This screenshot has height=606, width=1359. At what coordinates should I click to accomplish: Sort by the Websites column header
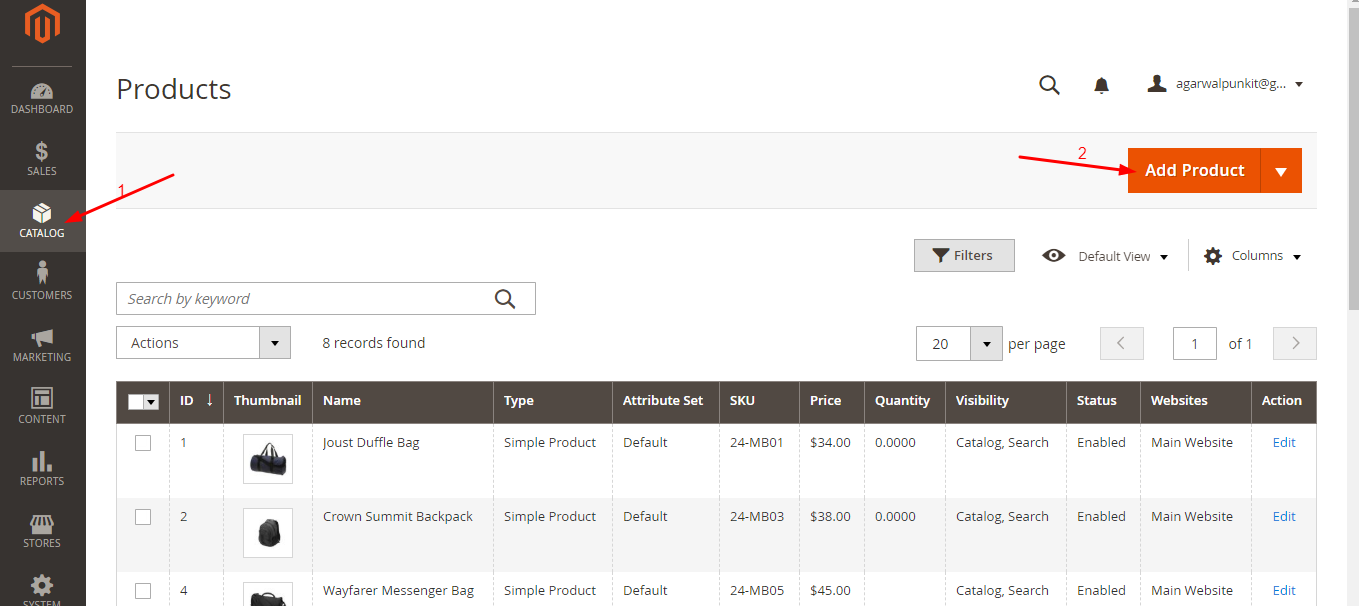(x=1196, y=401)
